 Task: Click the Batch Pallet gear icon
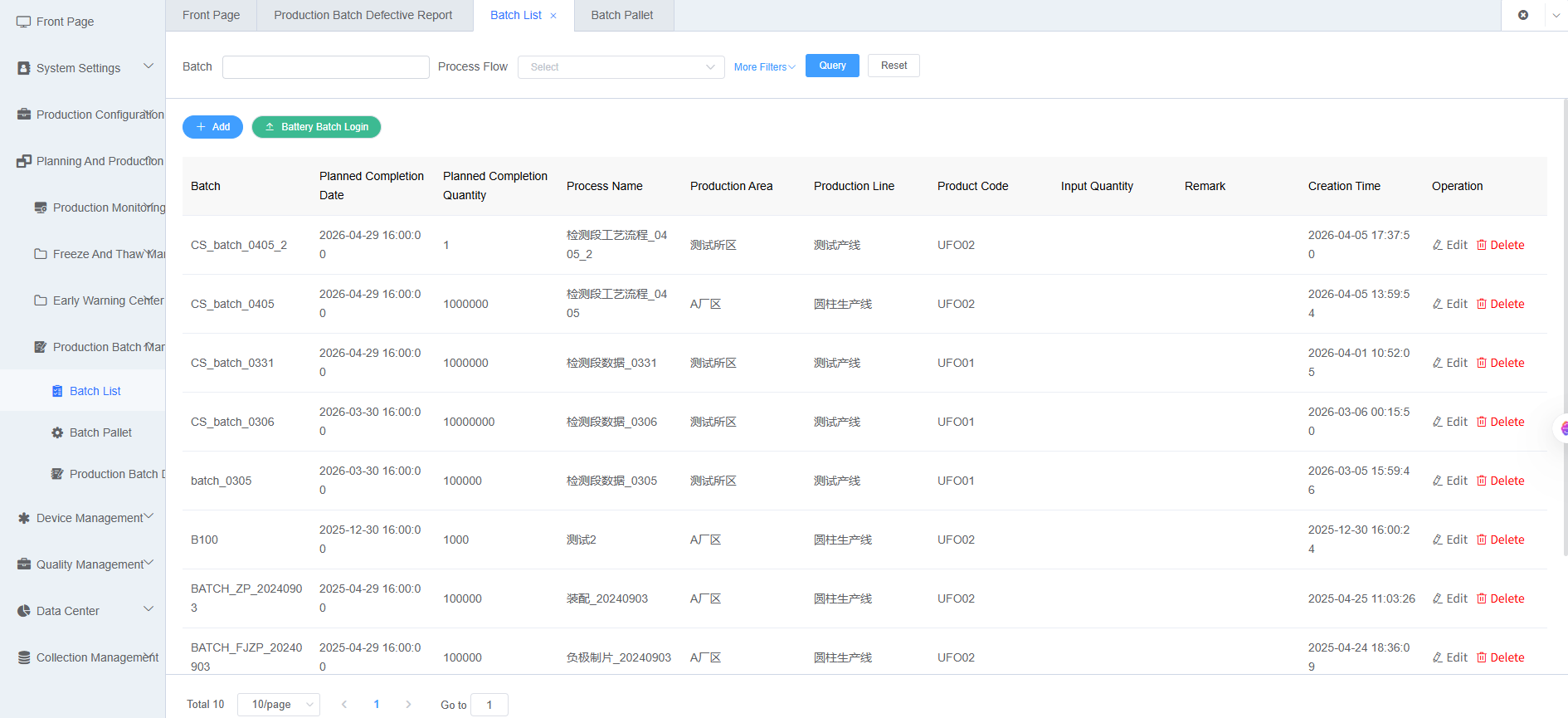pos(57,432)
